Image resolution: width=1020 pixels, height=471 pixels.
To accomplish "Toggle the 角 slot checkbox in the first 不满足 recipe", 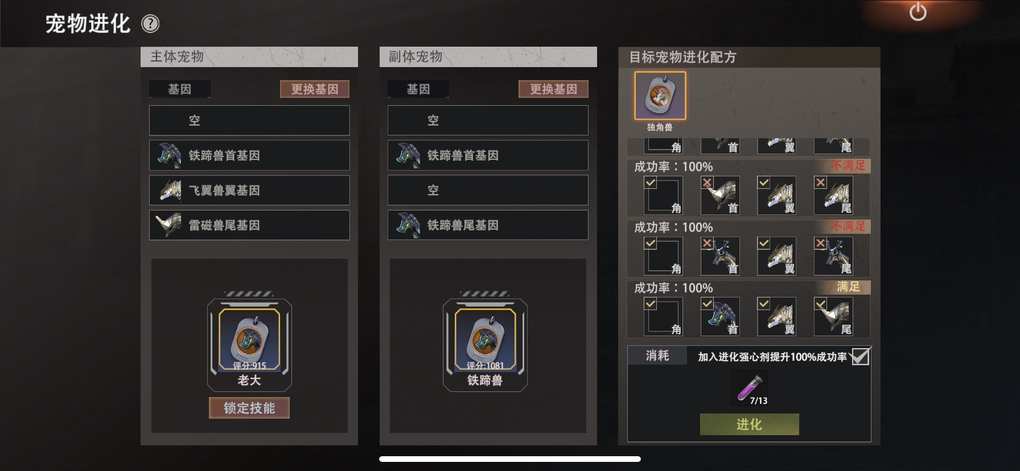I will pos(651,183).
